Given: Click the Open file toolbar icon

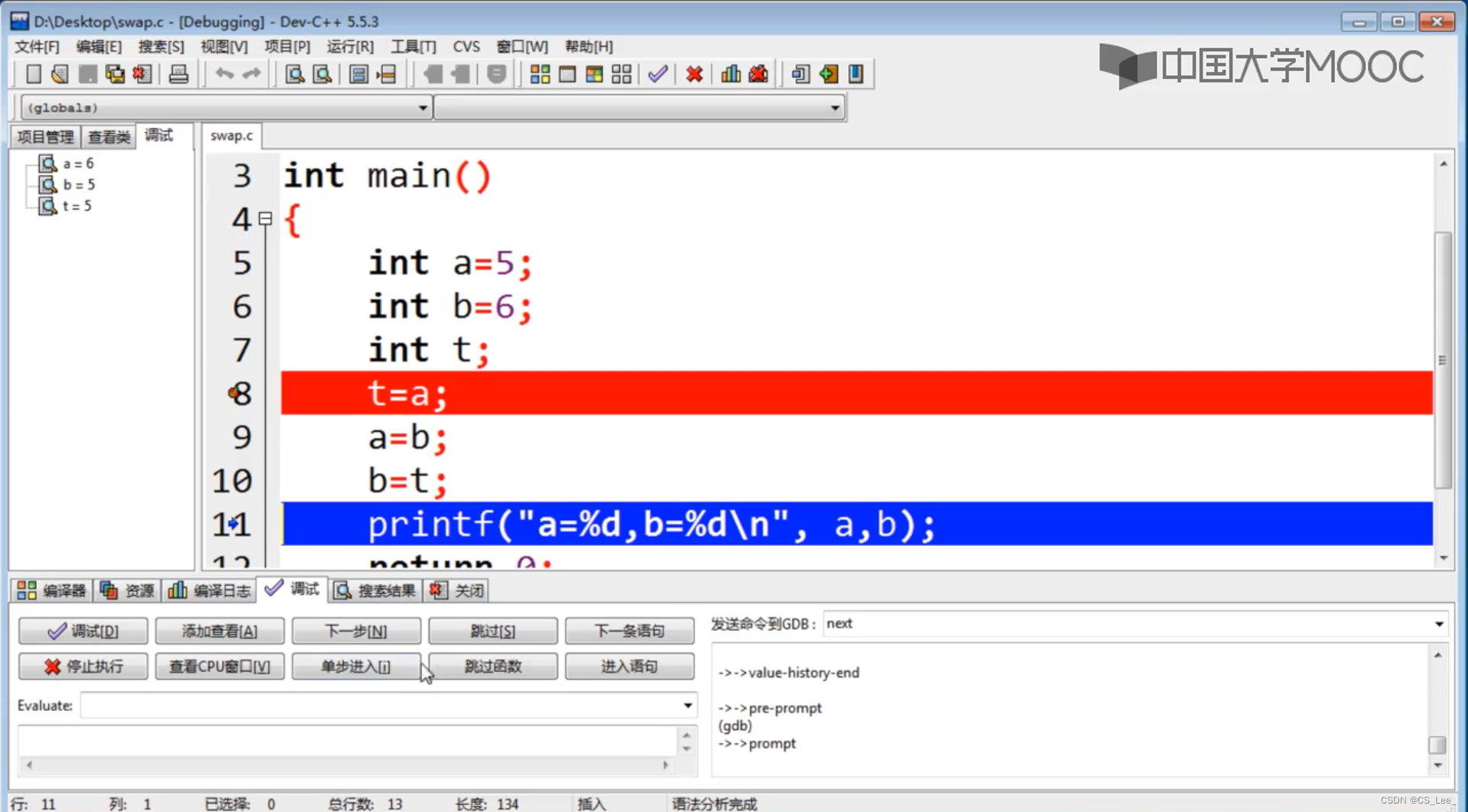Looking at the screenshot, I should click(x=60, y=74).
